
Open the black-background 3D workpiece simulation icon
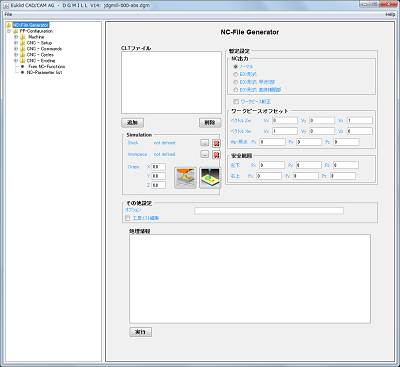210,178
